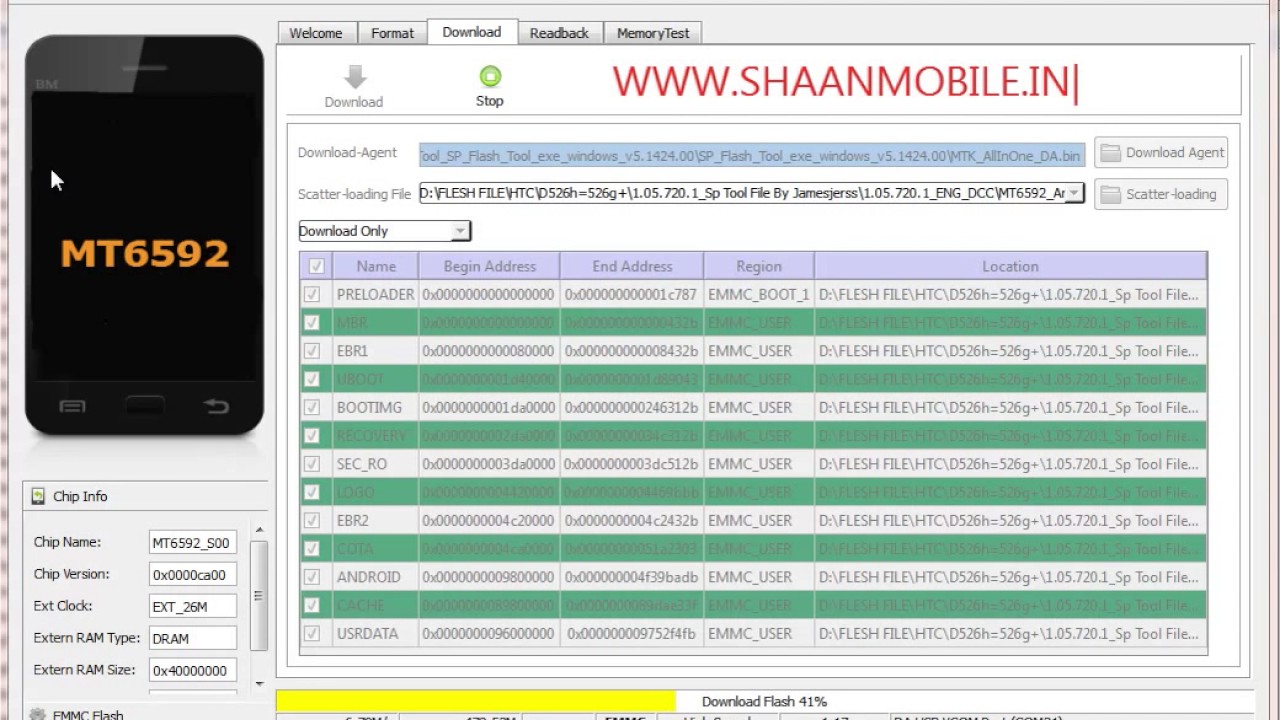Select the Download tab
Viewport: 1280px width, 720px height.
(x=472, y=32)
